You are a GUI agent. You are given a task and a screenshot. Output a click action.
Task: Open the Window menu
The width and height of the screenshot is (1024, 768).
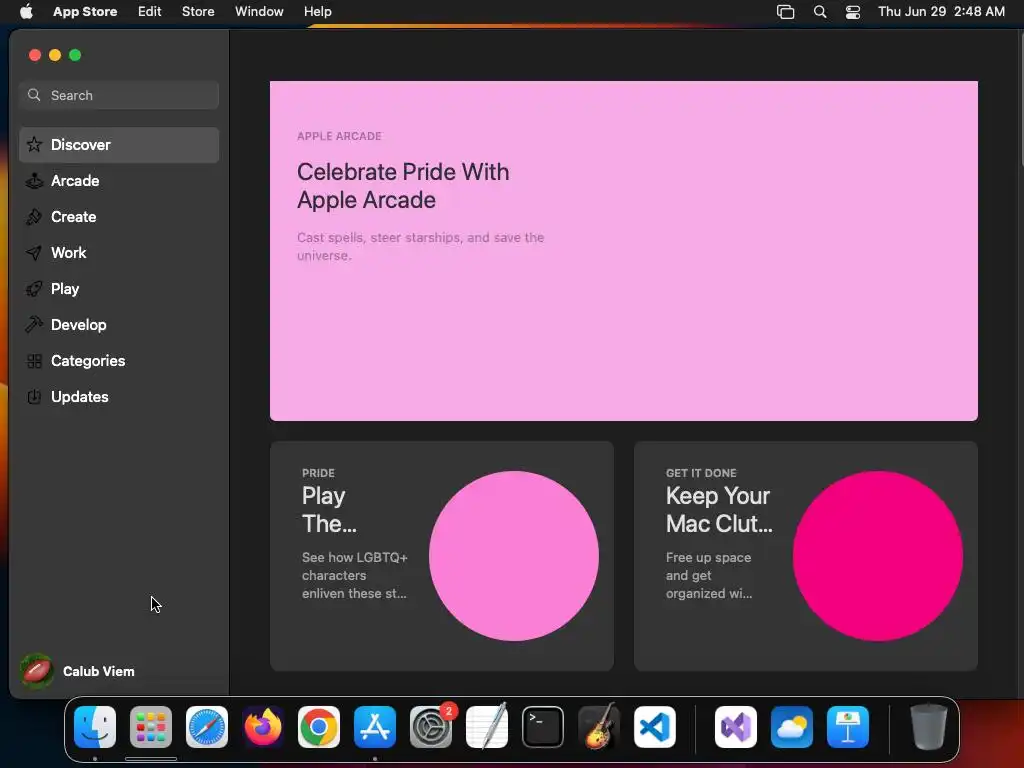pos(259,12)
